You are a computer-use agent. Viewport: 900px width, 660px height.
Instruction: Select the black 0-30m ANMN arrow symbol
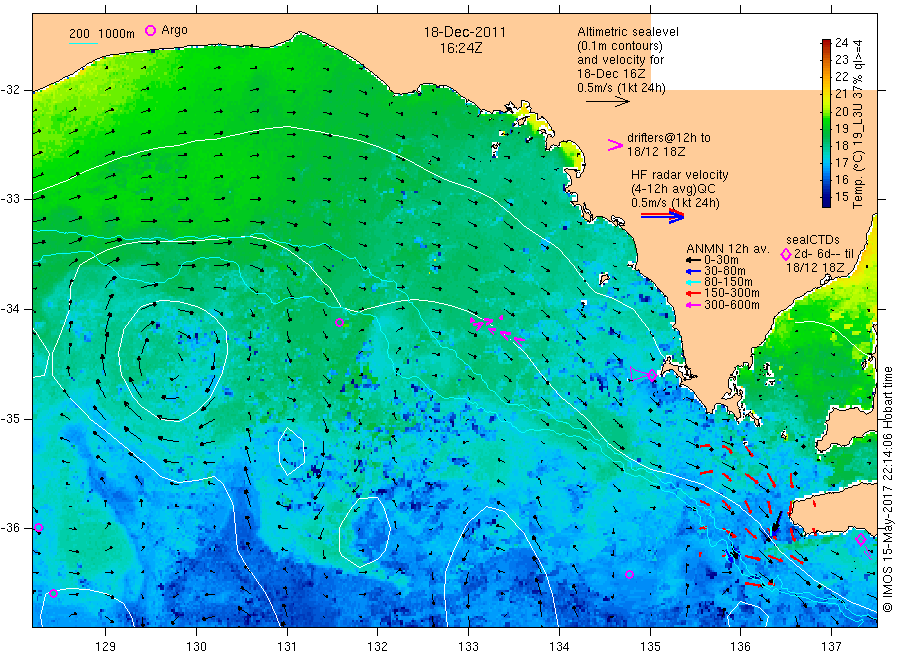[694, 260]
